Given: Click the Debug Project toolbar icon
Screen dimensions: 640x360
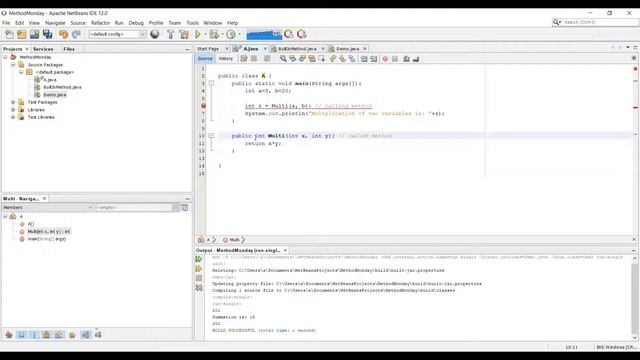Looking at the screenshot, I should tap(214, 34).
